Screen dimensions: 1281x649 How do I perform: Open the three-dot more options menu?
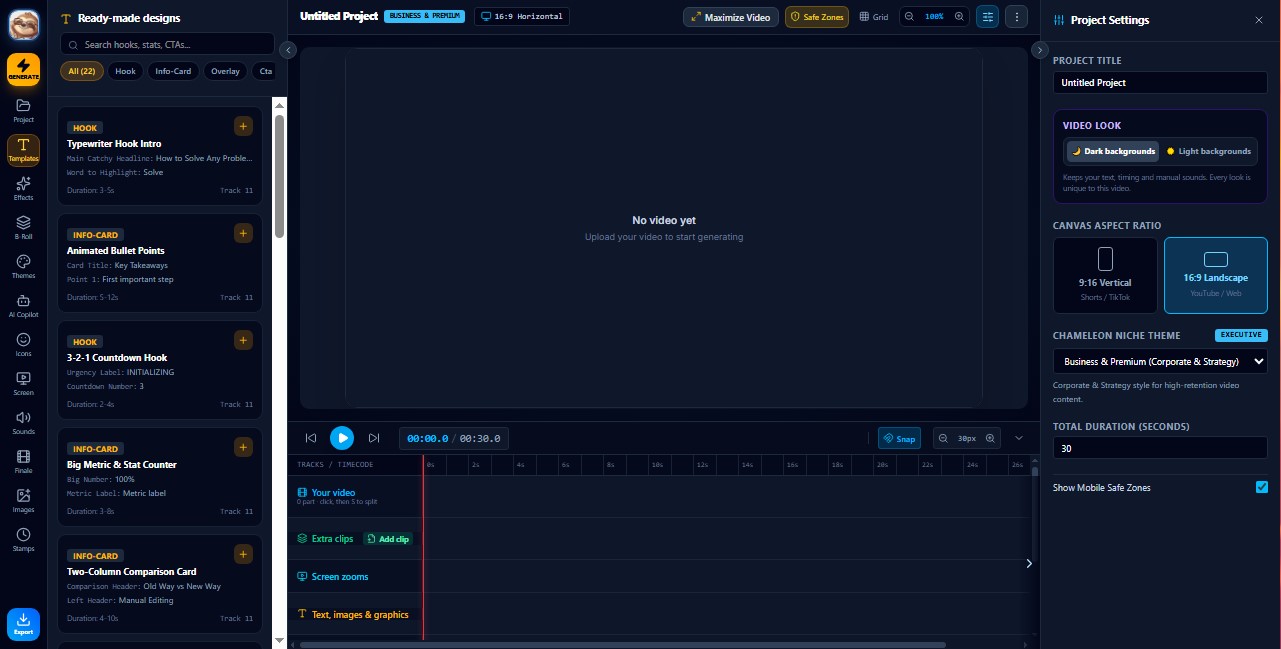coord(1016,17)
